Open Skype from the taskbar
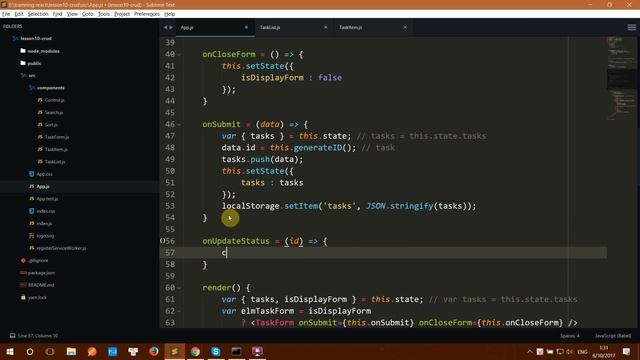Viewport: 640px width, 360px height. (216, 351)
